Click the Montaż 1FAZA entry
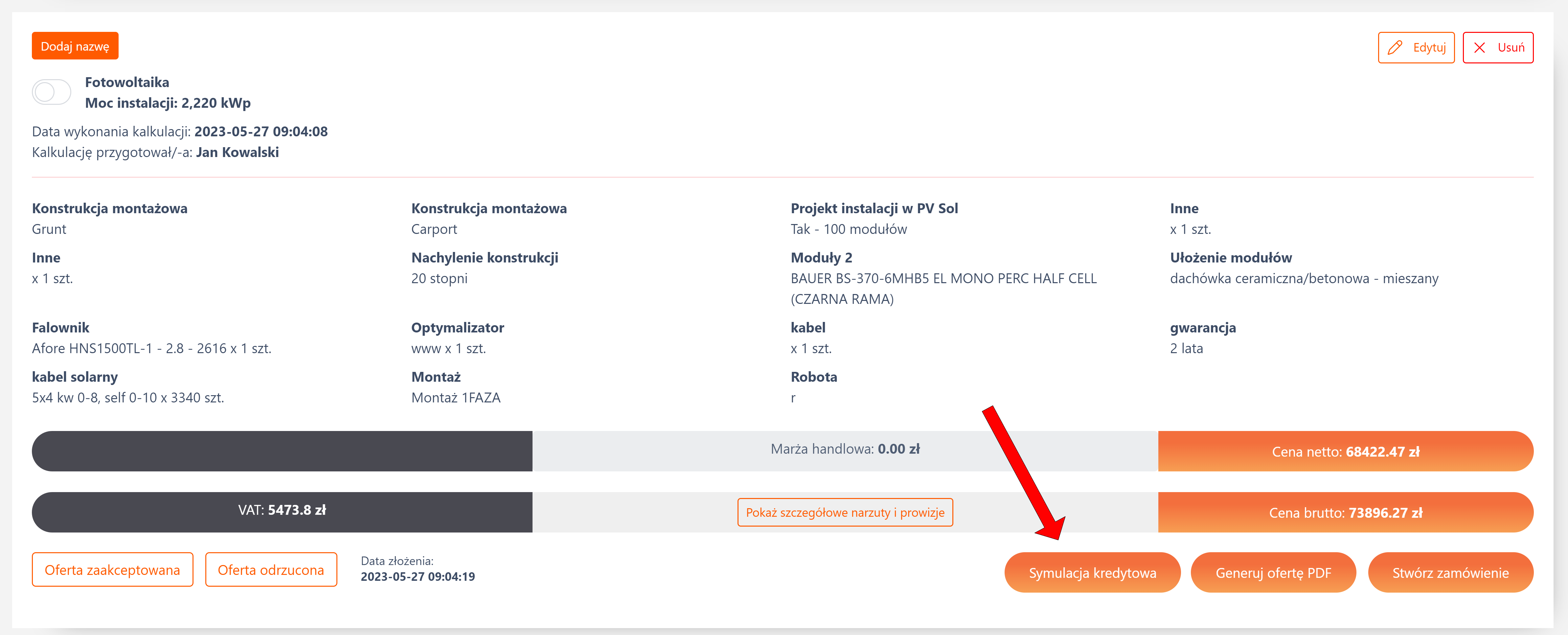The image size is (1568, 635). pyautogui.click(x=456, y=397)
